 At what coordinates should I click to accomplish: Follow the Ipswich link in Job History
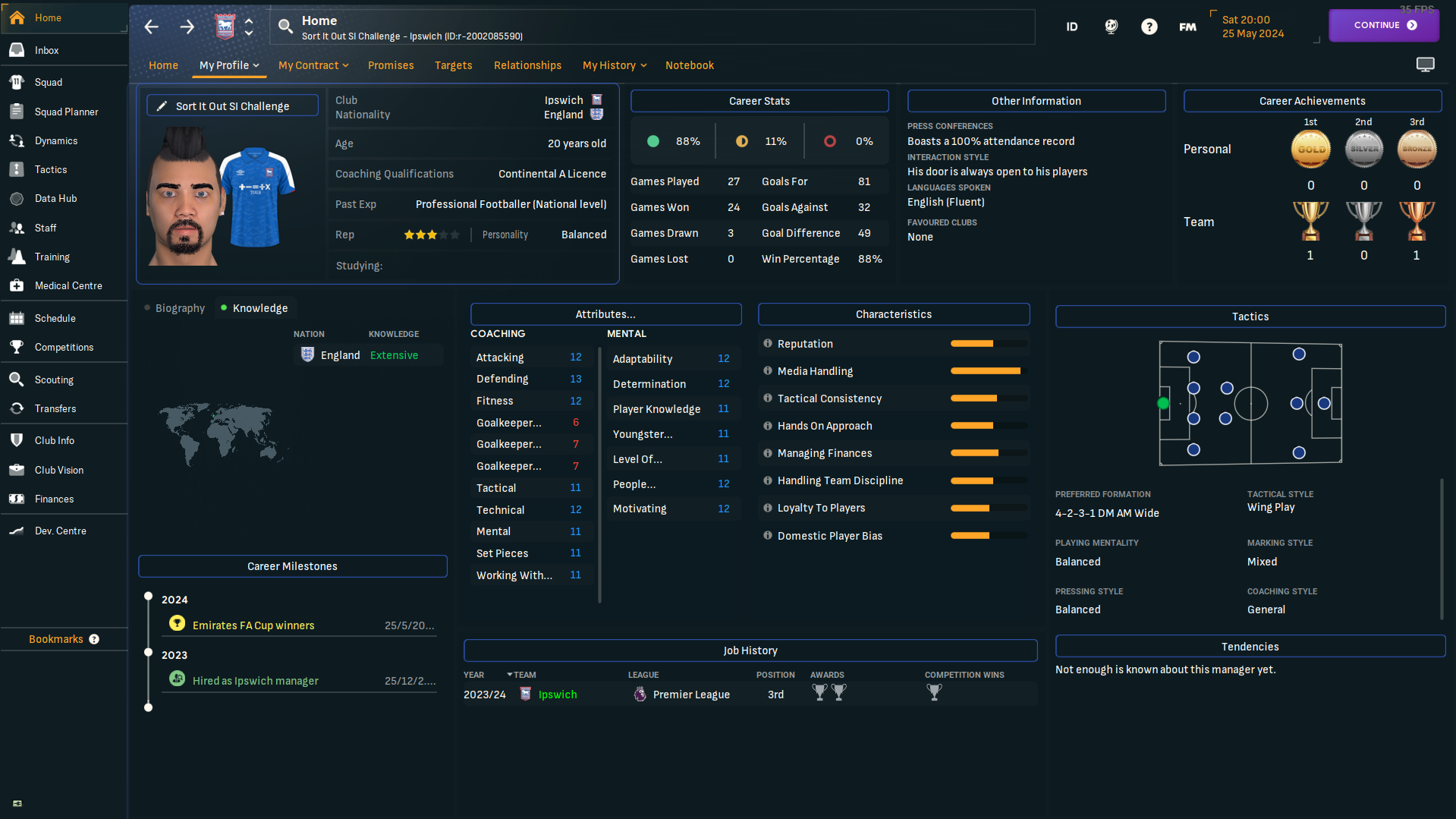558,695
